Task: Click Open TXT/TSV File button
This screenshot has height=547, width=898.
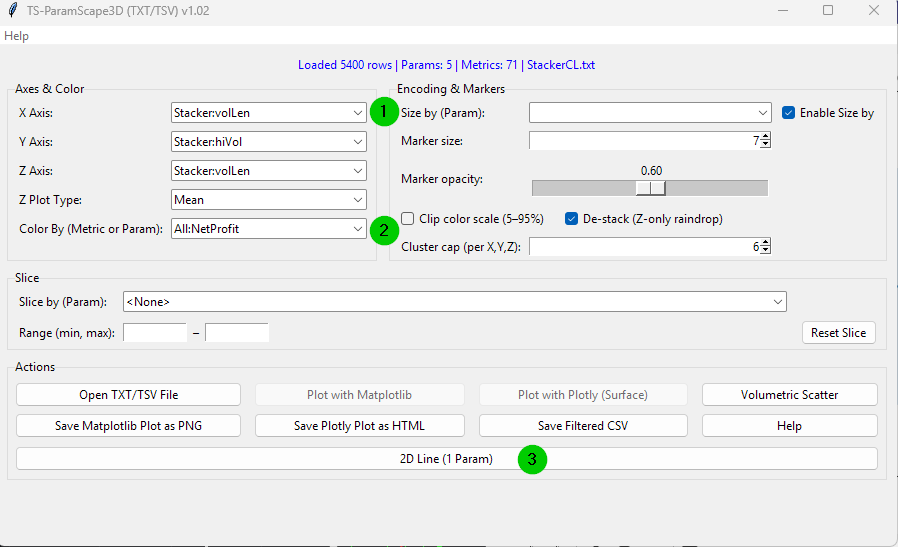Action: tap(128, 395)
